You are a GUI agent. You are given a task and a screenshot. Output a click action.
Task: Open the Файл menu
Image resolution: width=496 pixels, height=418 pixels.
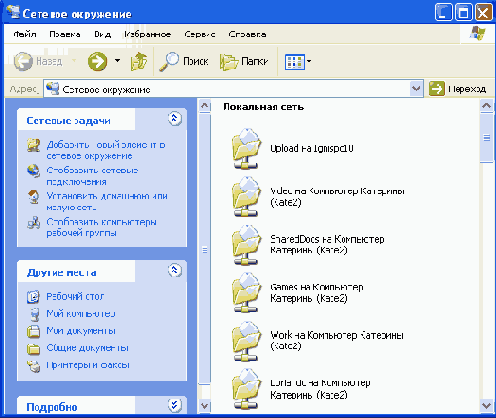click(x=25, y=34)
